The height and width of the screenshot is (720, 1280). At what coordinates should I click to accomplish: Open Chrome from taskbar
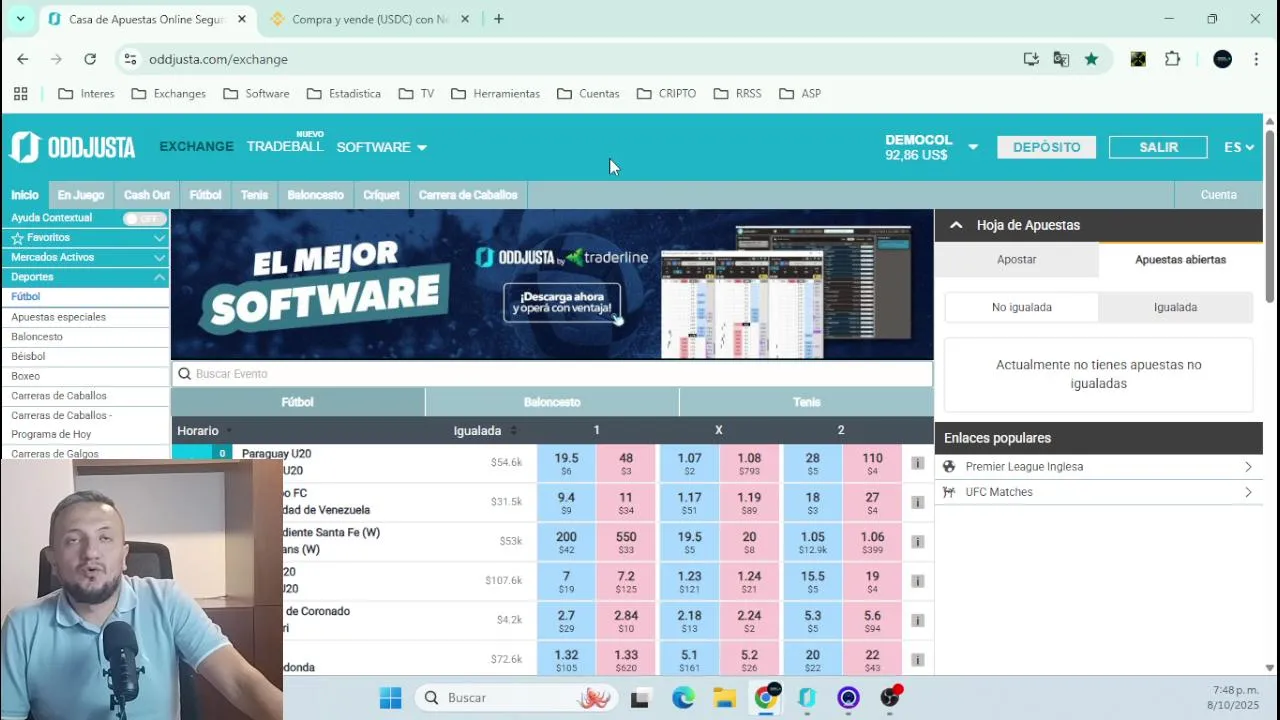(766, 698)
